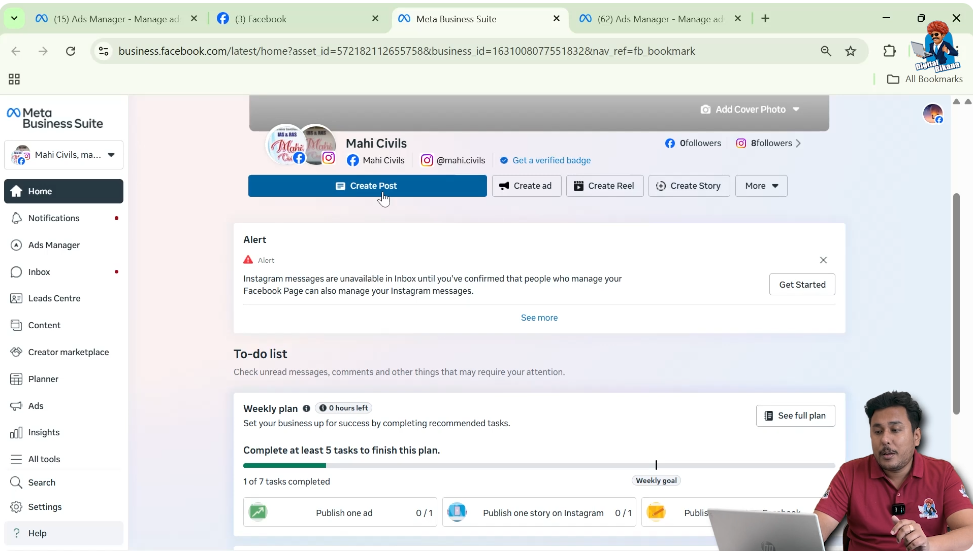
Task: Click the bookmark star icon
Action: pos(851,51)
